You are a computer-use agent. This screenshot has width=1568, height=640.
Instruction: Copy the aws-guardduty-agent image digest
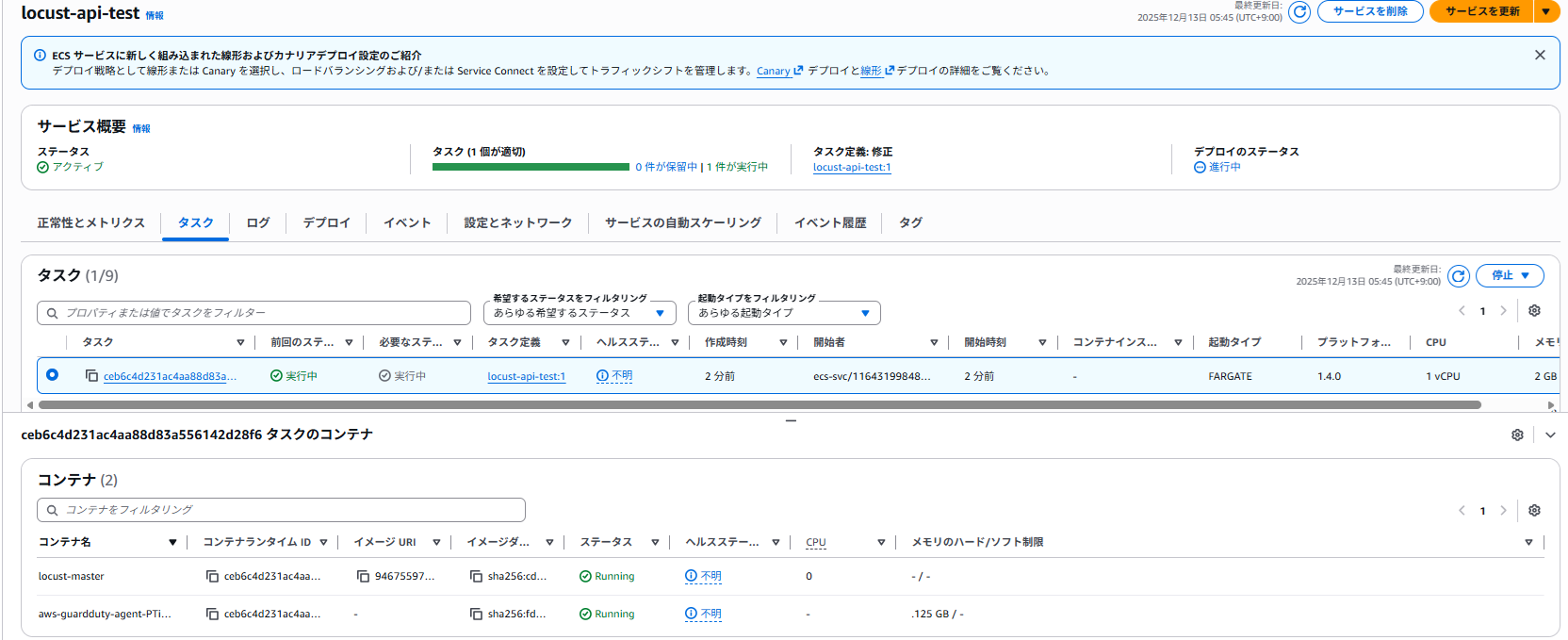[x=476, y=615]
